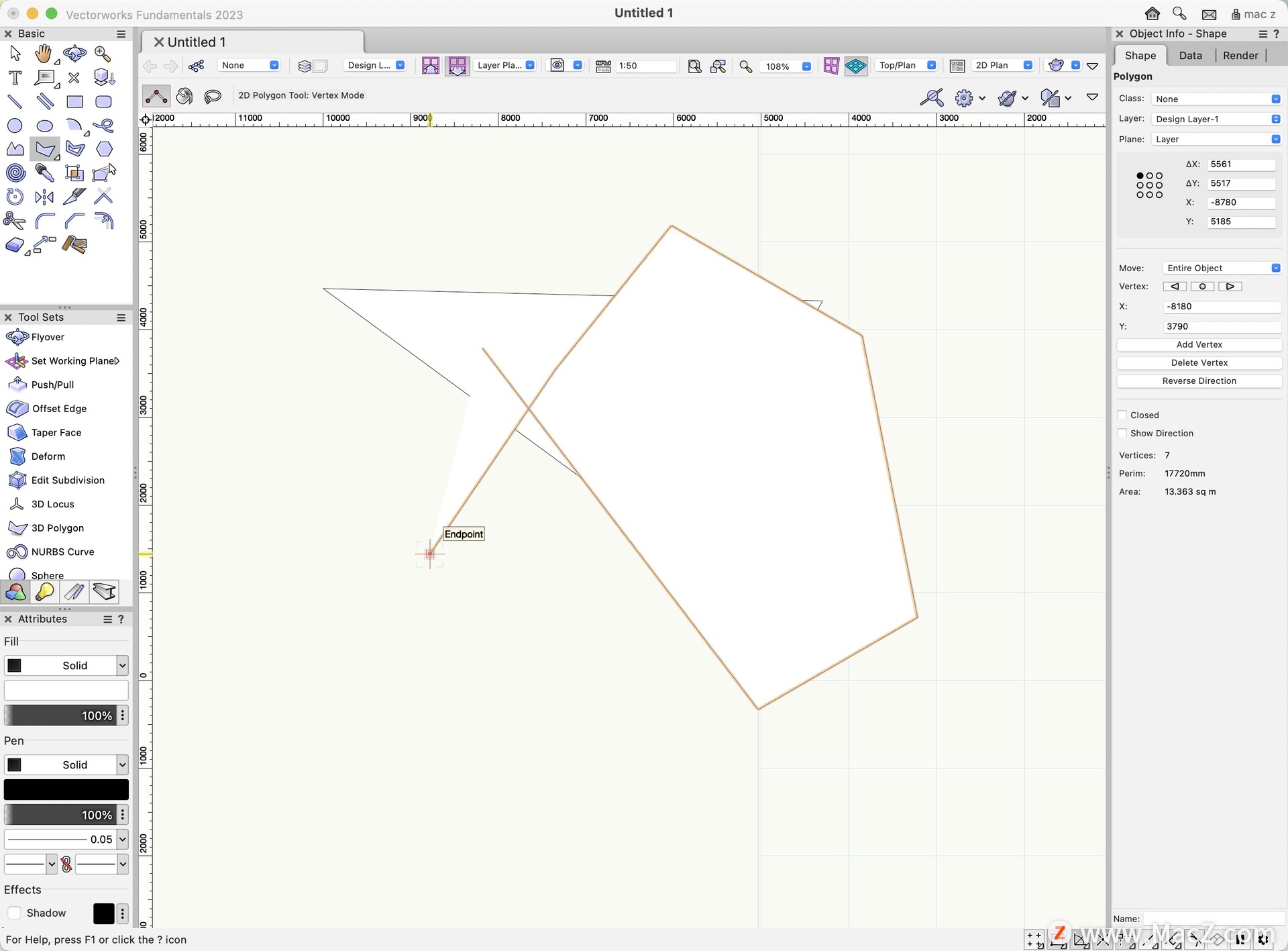Enable the Shadow effect checkbox
1288x951 pixels.
[14, 913]
